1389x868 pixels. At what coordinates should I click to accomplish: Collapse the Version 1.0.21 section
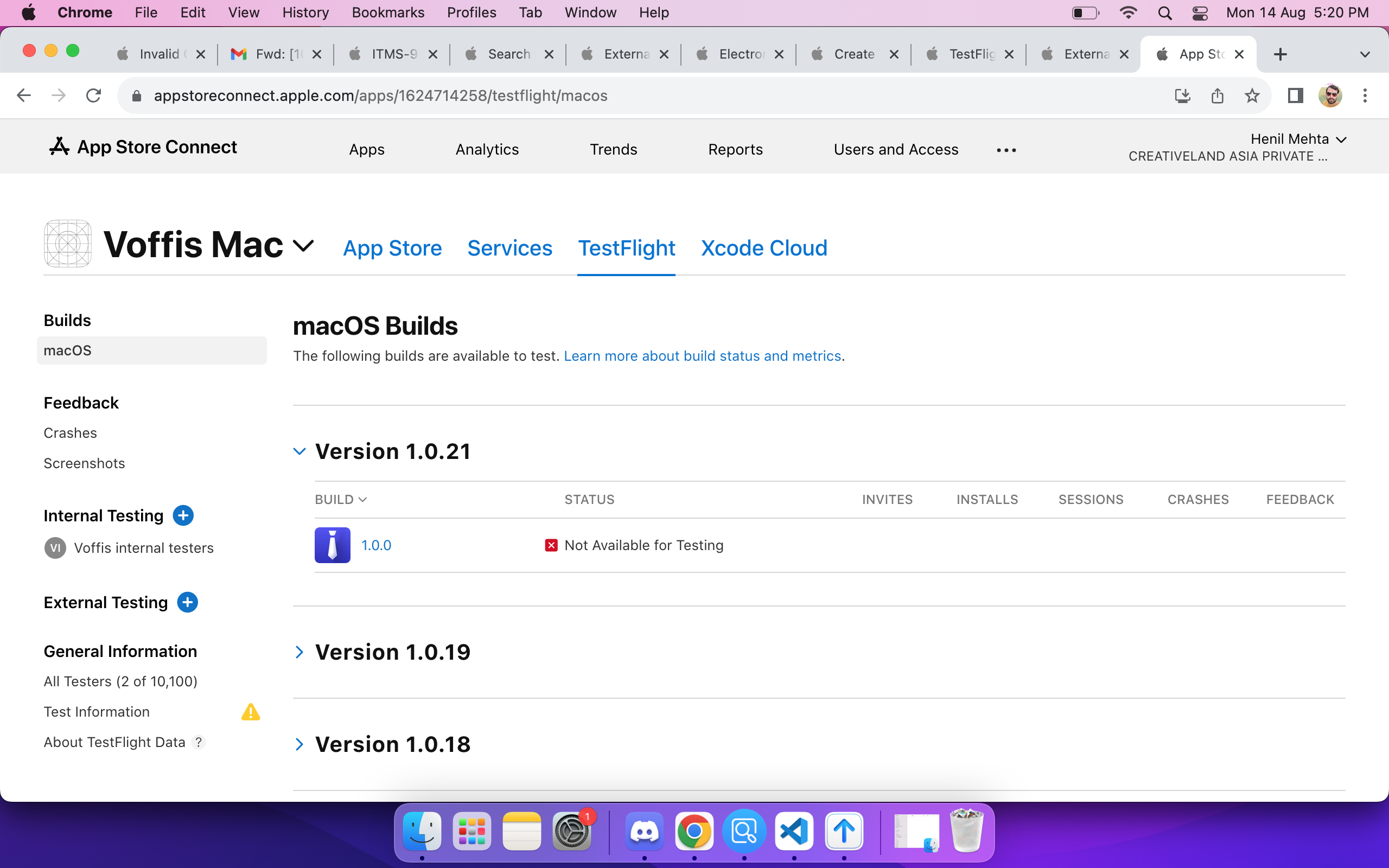coord(299,451)
